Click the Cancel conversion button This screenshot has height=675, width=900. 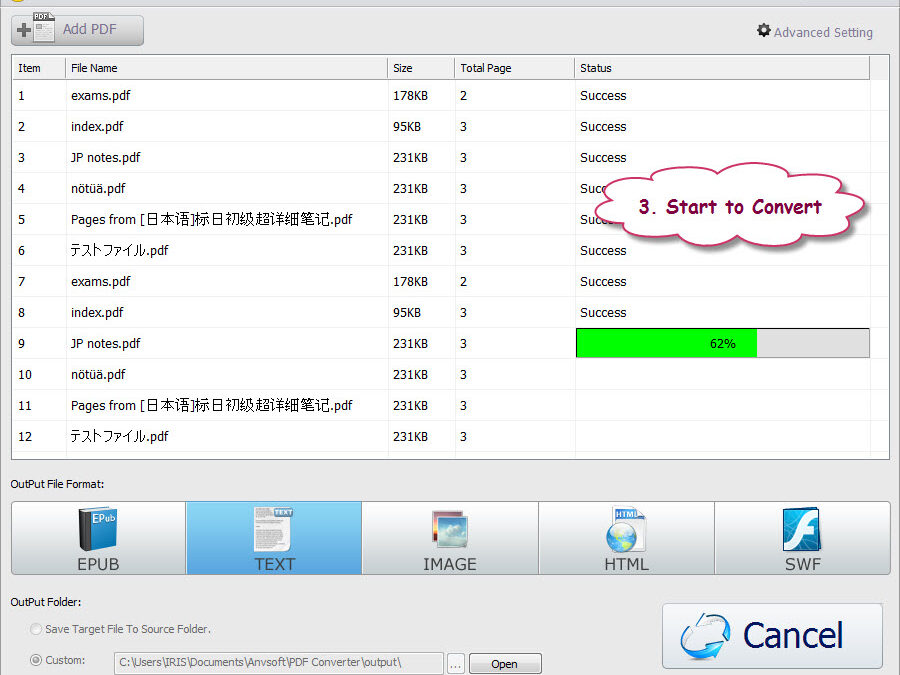(772, 635)
